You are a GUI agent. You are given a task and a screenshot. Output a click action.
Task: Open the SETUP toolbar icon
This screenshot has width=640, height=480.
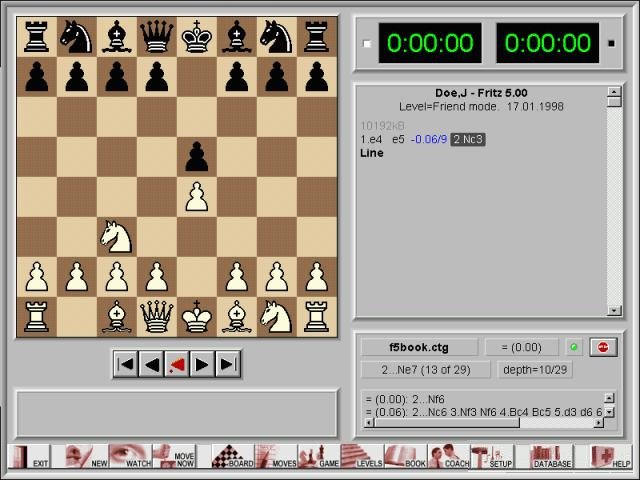pyautogui.click(x=492, y=457)
